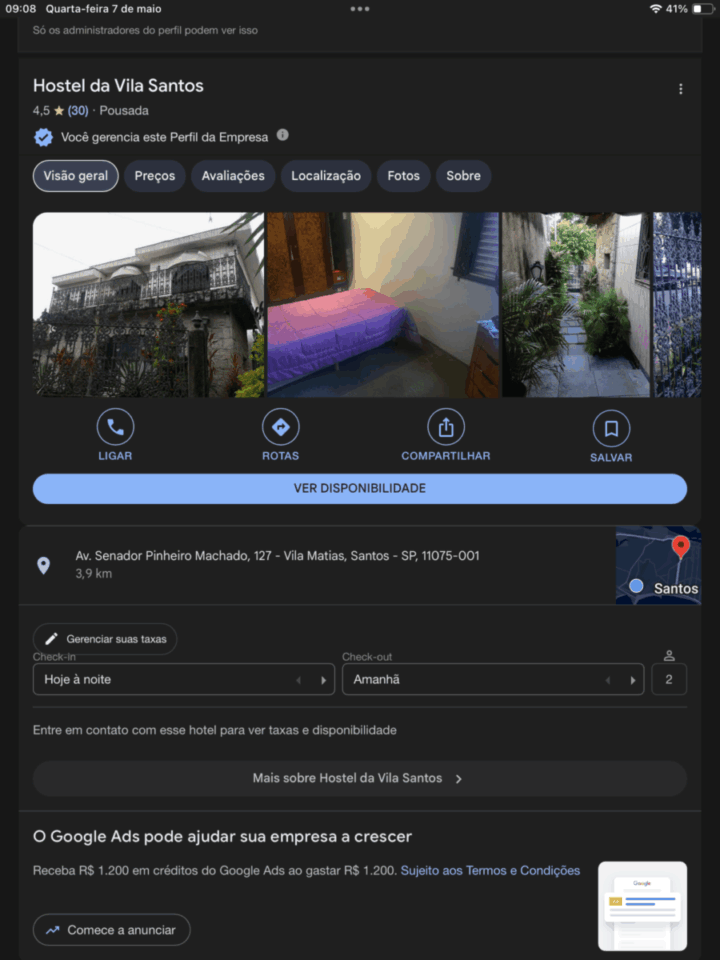Screen dimensions: 720x960
Task: Advance check-in date with right arrow
Action: point(323,680)
